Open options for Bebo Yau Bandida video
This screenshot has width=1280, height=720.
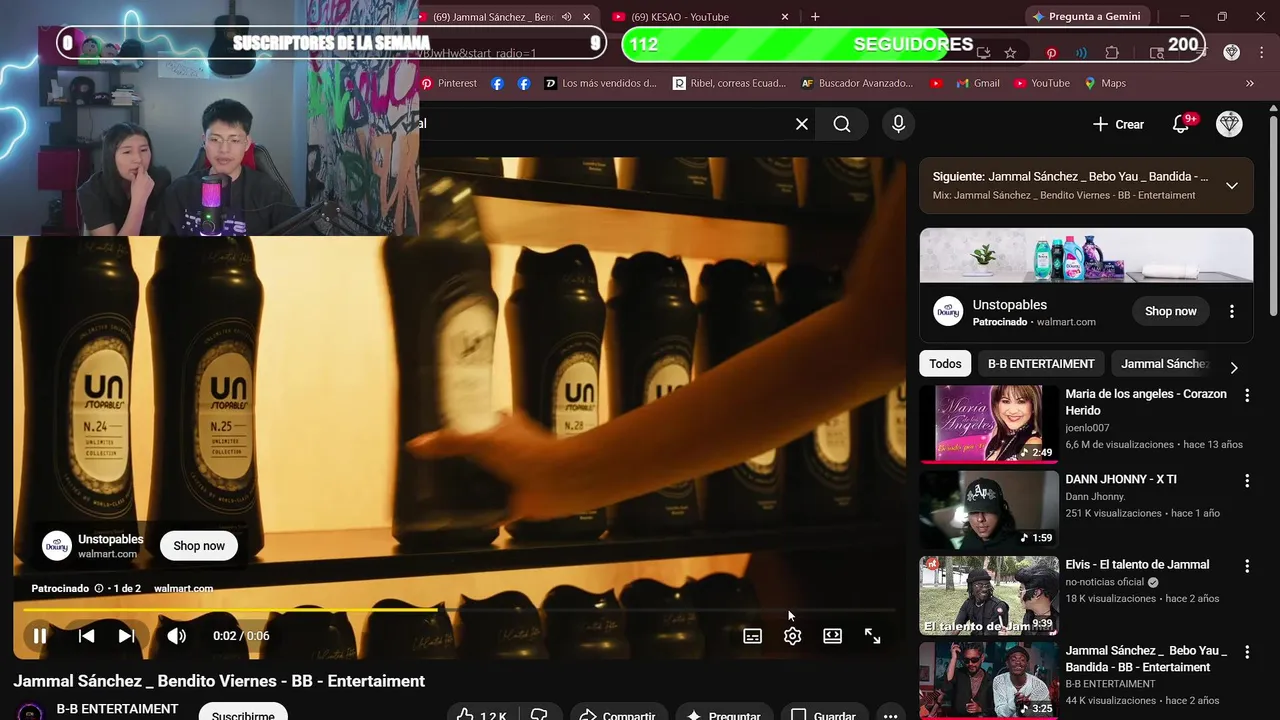(1247, 652)
